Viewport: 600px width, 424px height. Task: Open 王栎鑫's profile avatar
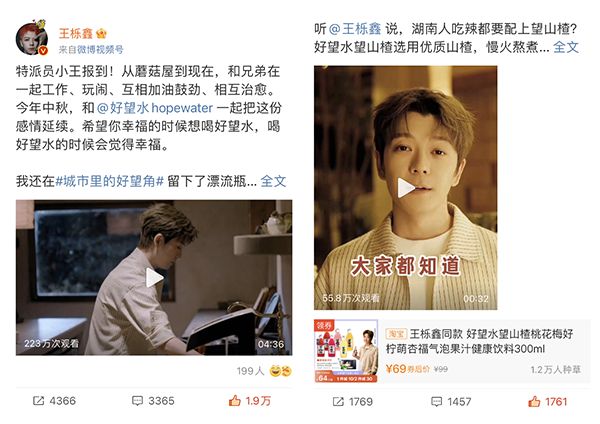click(32, 38)
